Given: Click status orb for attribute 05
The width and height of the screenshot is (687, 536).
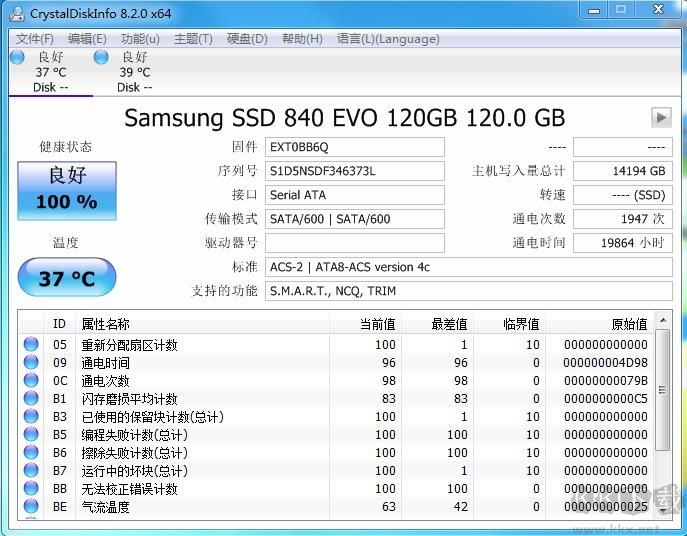Looking at the screenshot, I should point(31,344).
